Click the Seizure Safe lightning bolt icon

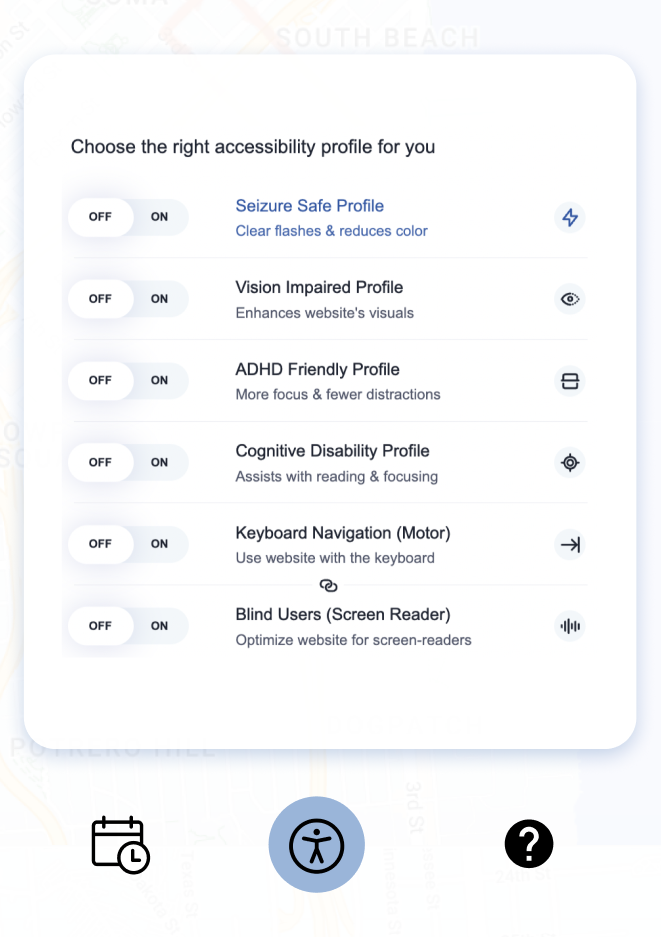570,217
